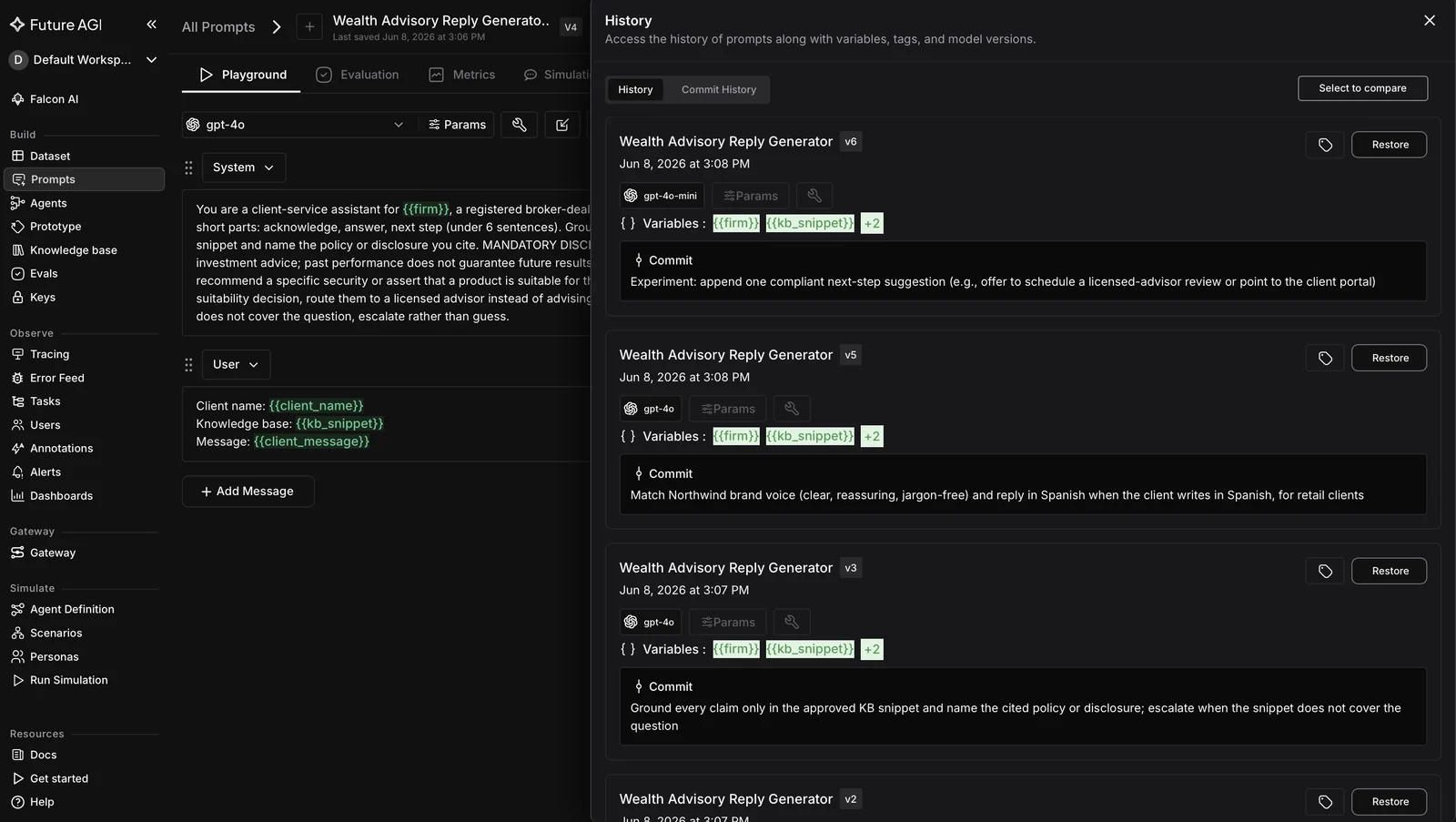Expand +2 variables in v5 entry
Image resolution: width=1456 pixels, height=822 pixels.
click(x=872, y=436)
